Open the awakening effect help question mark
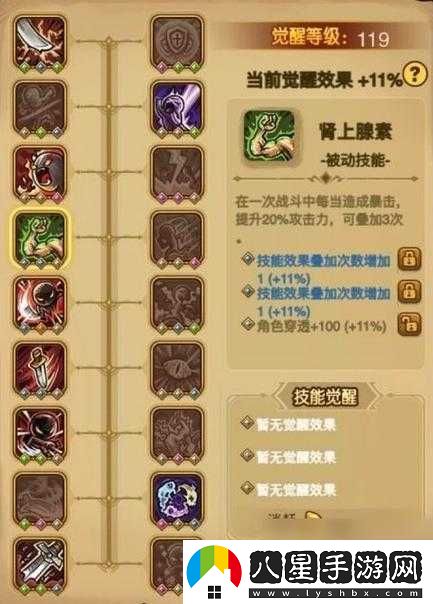The width and height of the screenshot is (433, 604). (415, 73)
